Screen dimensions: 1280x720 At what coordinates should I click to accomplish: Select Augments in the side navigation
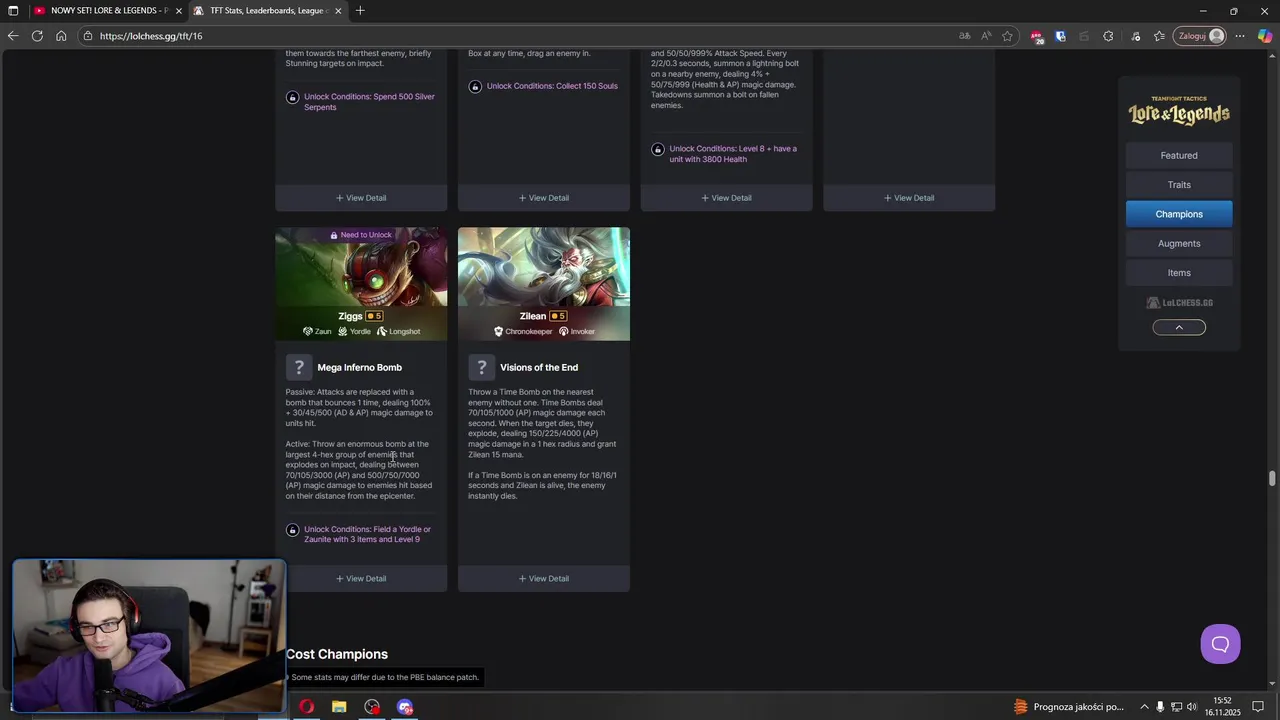pos(1179,243)
